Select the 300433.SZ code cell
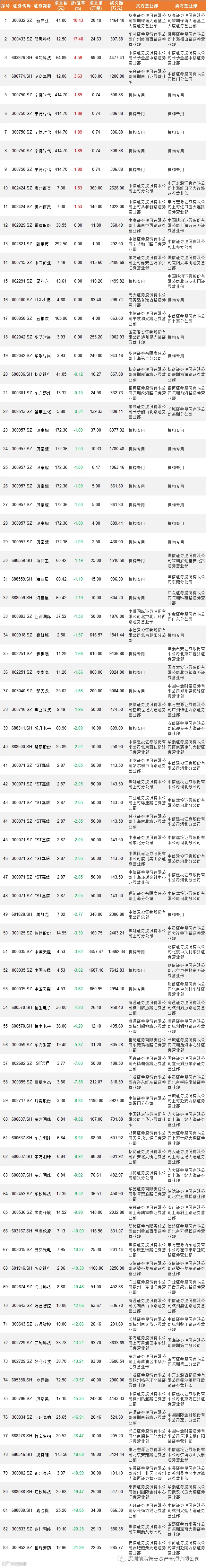The image size is (206, 1568). [x=21, y=39]
